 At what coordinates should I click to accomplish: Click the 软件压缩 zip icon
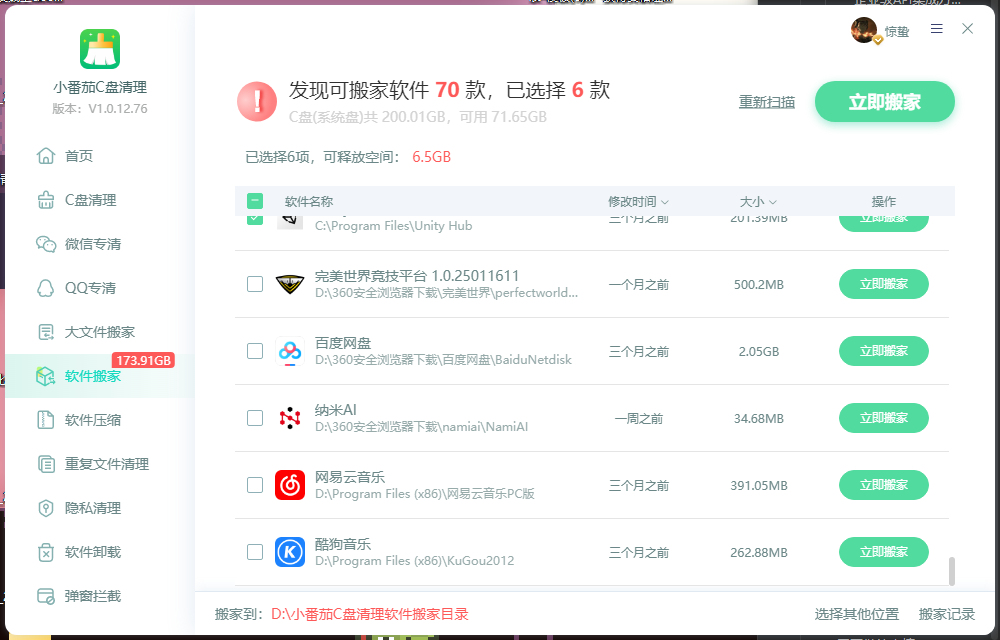tap(46, 419)
